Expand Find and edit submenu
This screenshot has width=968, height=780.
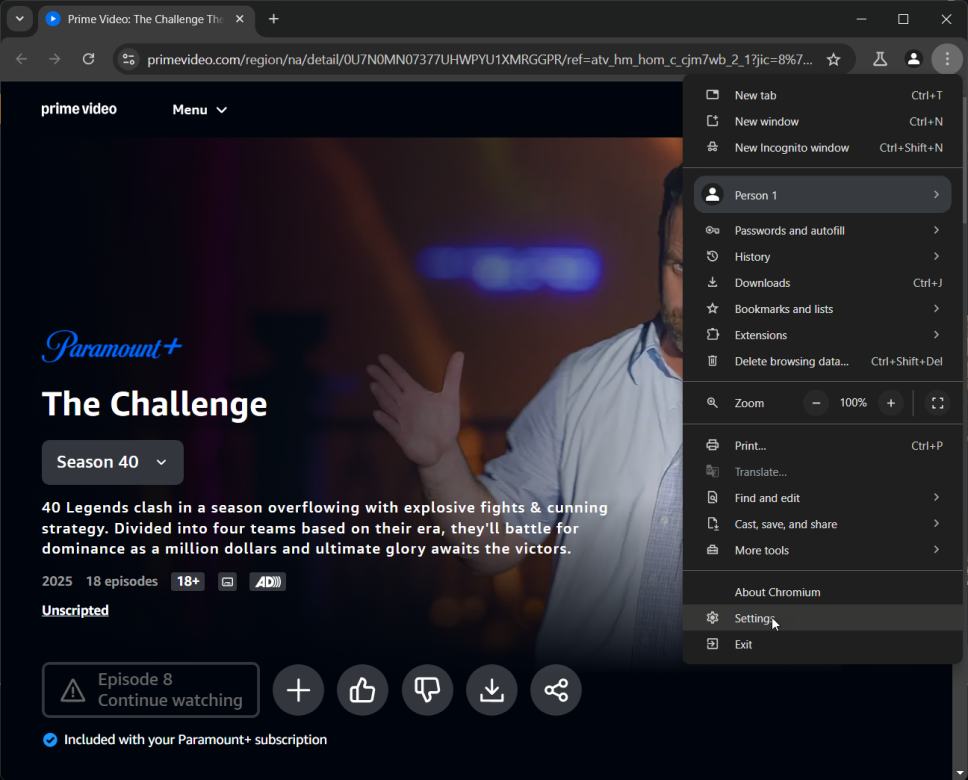pyautogui.click(x=822, y=498)
